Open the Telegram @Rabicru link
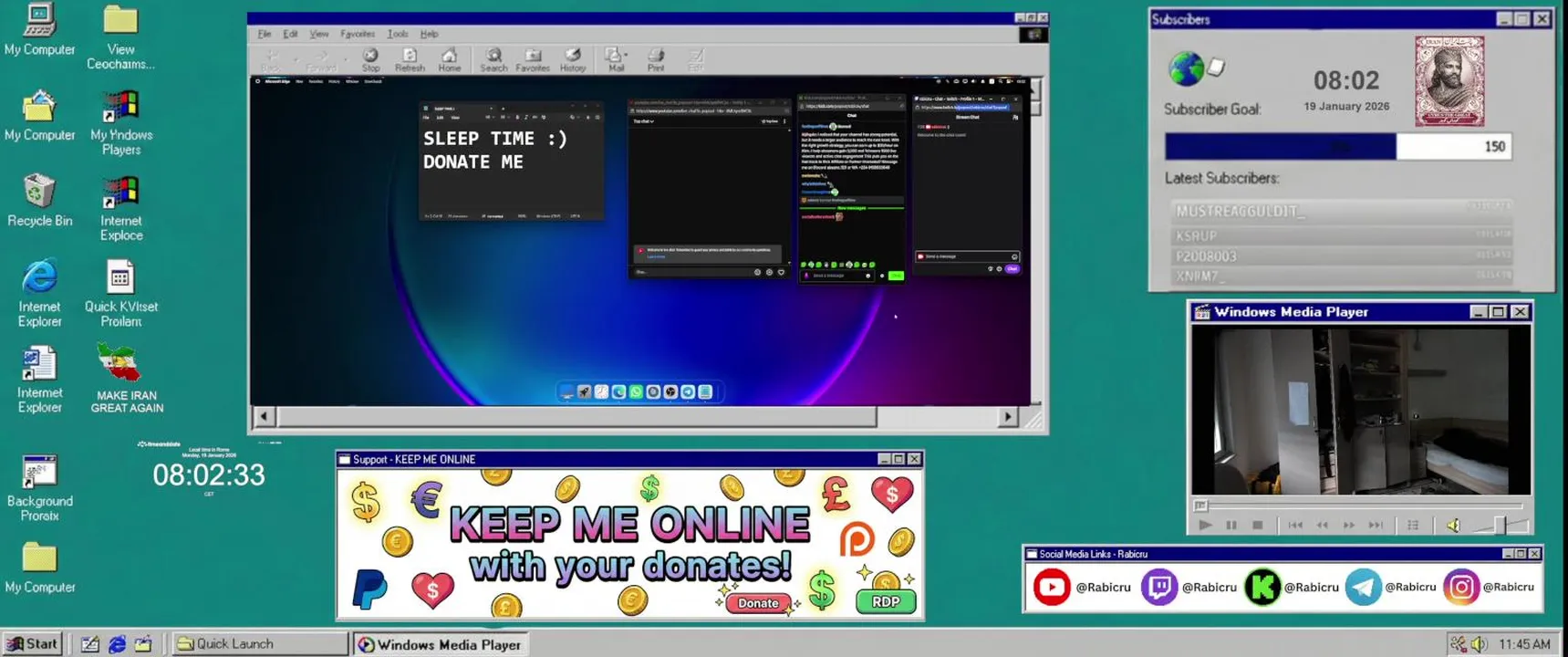 tap(1391, 587)
